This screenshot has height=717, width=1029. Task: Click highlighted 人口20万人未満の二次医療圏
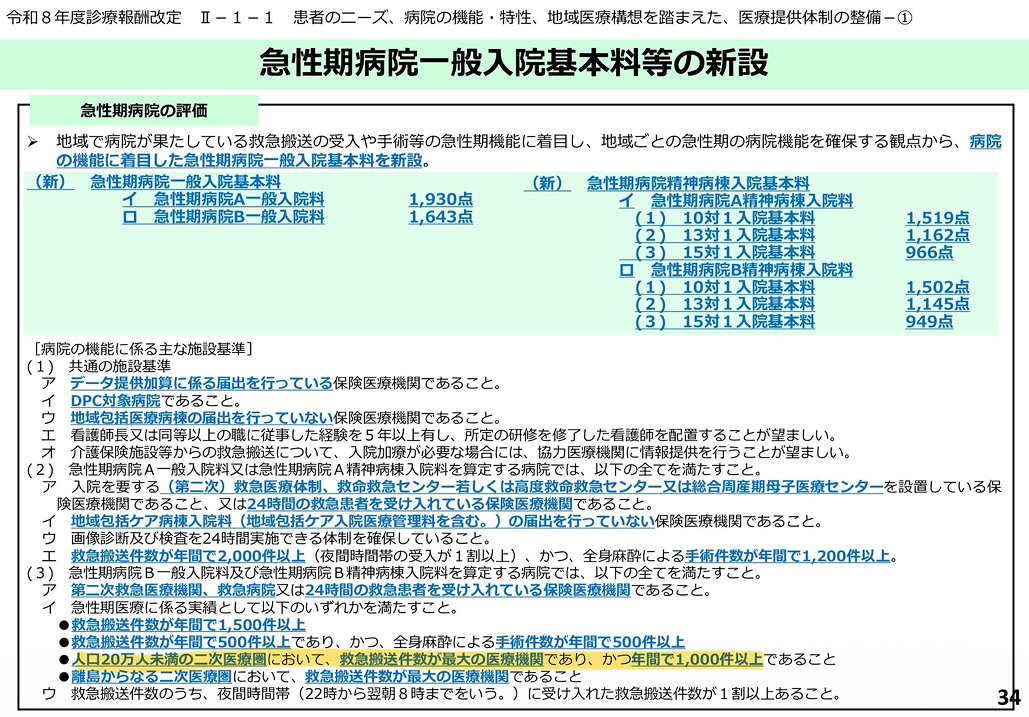pyautogui.click(x=169, y=659)
